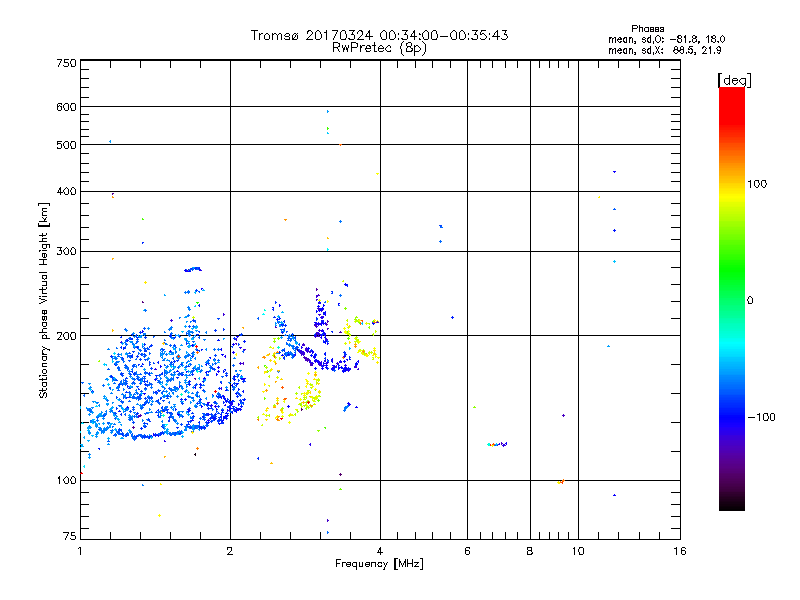Click the orange echo point at 100 km near 9 MHz
The height and width of the screenshot is (600, 800).
(561, 481)
